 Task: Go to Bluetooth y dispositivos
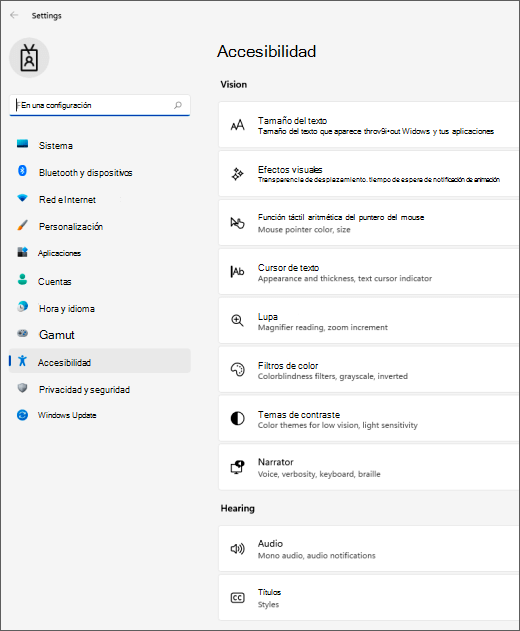pyautogui.click(x=100, y=173)
